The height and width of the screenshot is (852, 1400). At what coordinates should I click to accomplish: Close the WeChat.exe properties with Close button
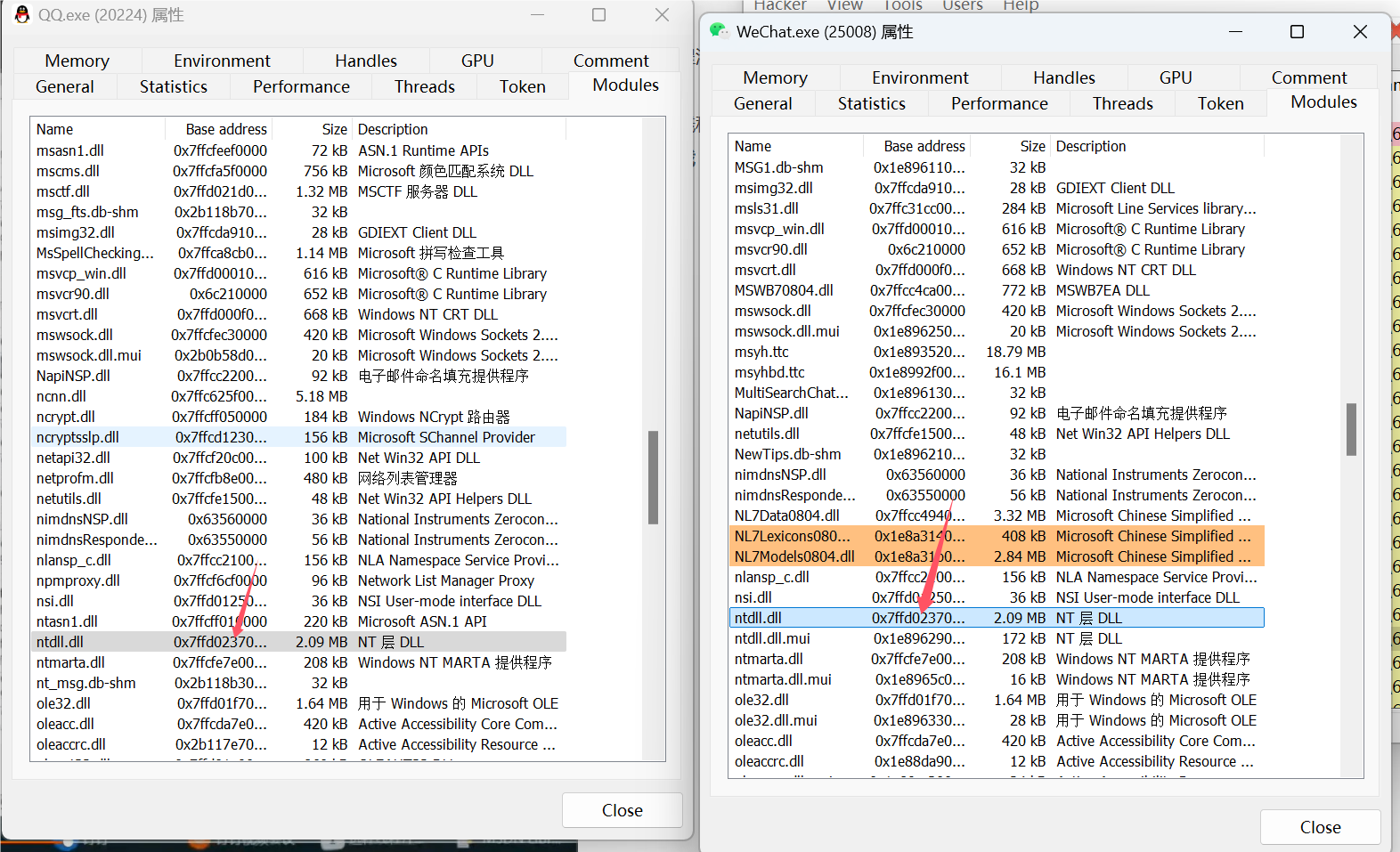[x=1321, y=827]
